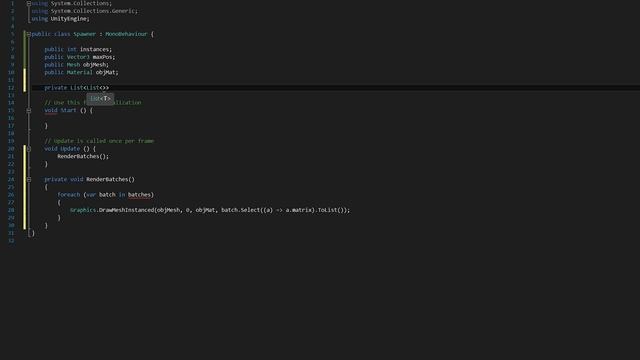The width and height of the screenshot is (640, 360).
Task: Collapse the private RenderBatches method fold toggle
Action: click(29, 180)
